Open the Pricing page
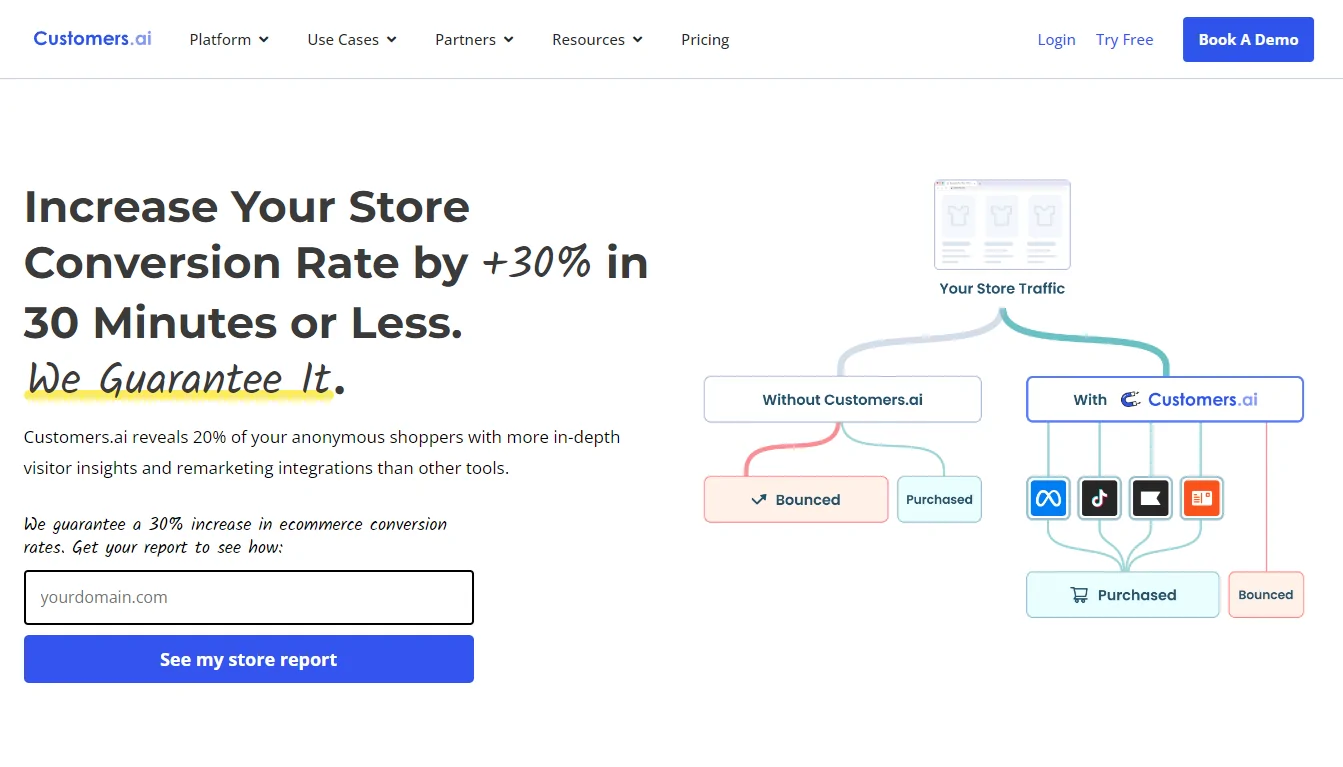The height and width of the screenshot is (767, 1343). 705,40
